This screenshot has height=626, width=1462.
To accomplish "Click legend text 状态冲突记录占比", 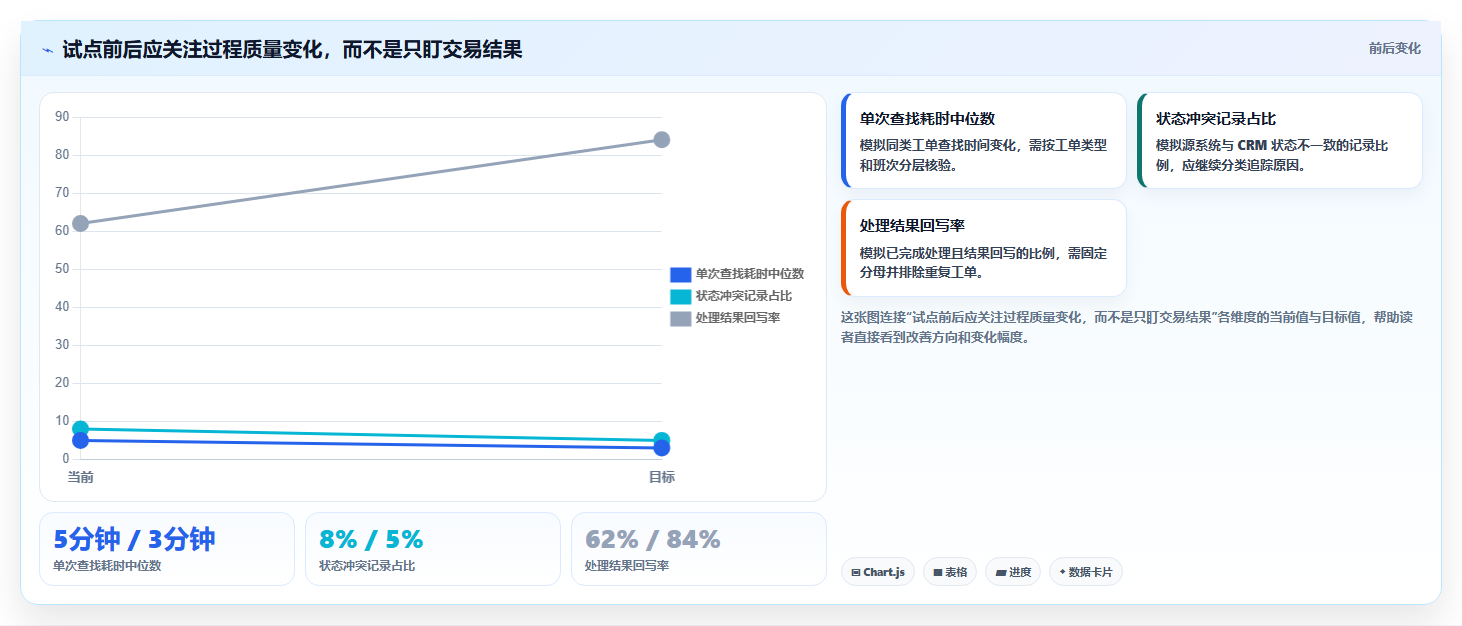I will click(744, 296).
